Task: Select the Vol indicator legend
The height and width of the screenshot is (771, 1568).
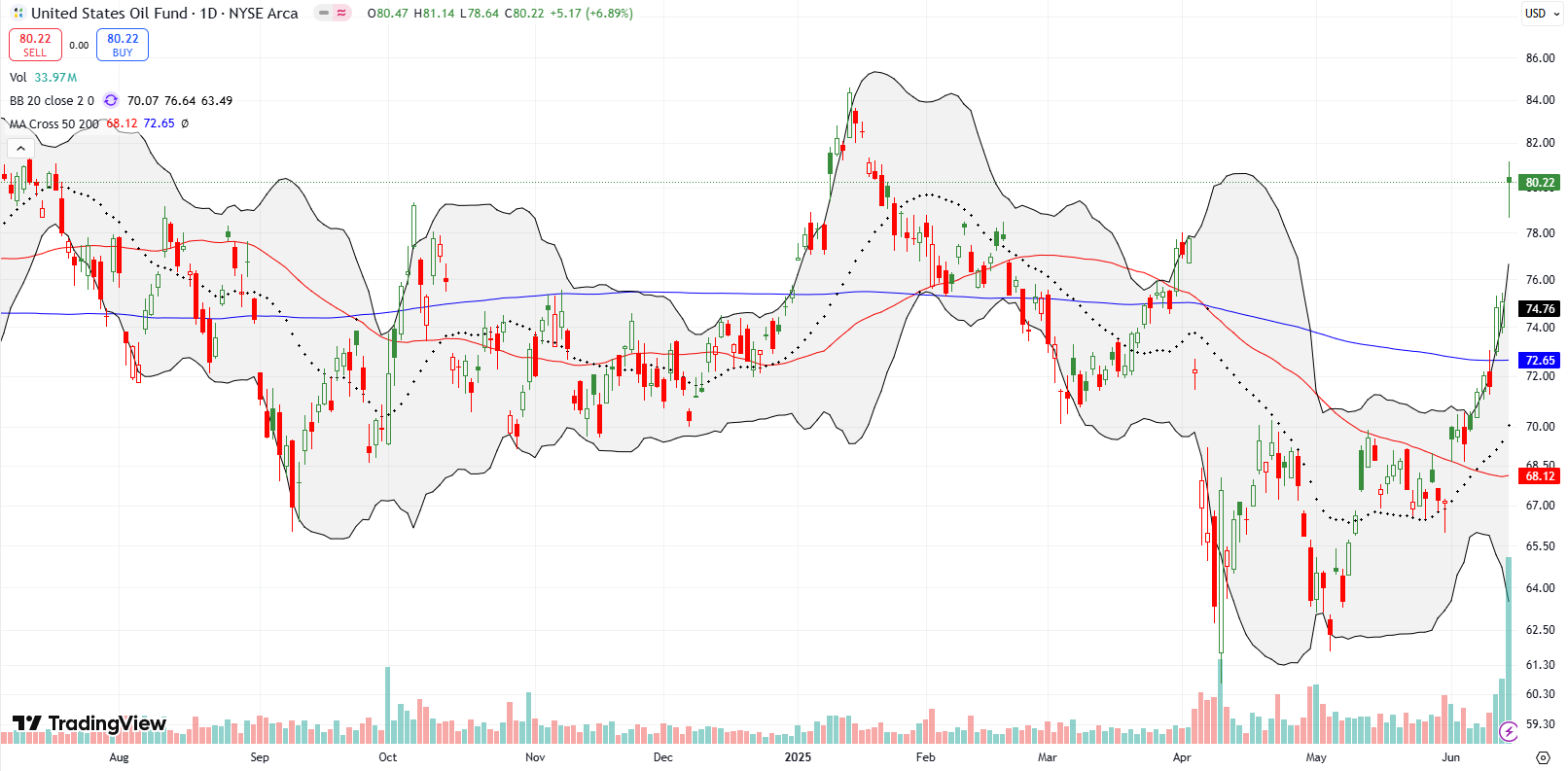Action: pyautogui.click(x=18, y=78)
